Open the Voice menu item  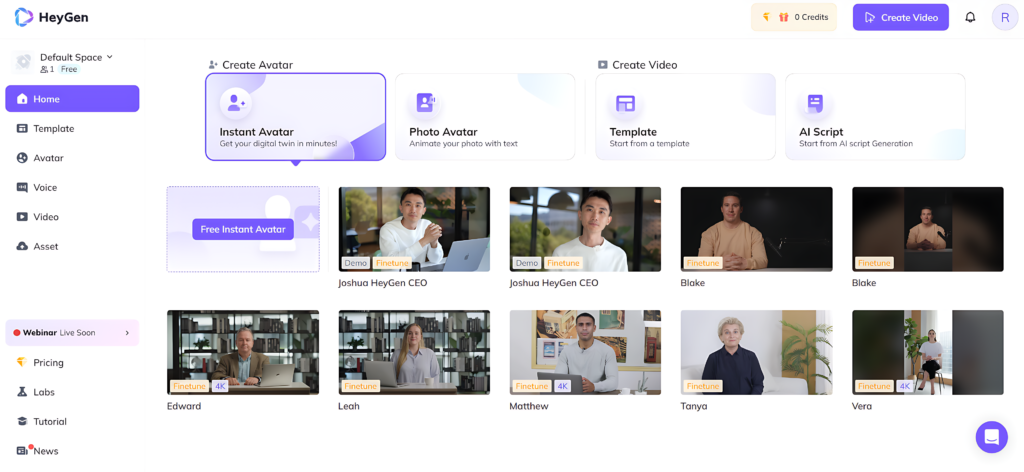click(x=72, y=187)
